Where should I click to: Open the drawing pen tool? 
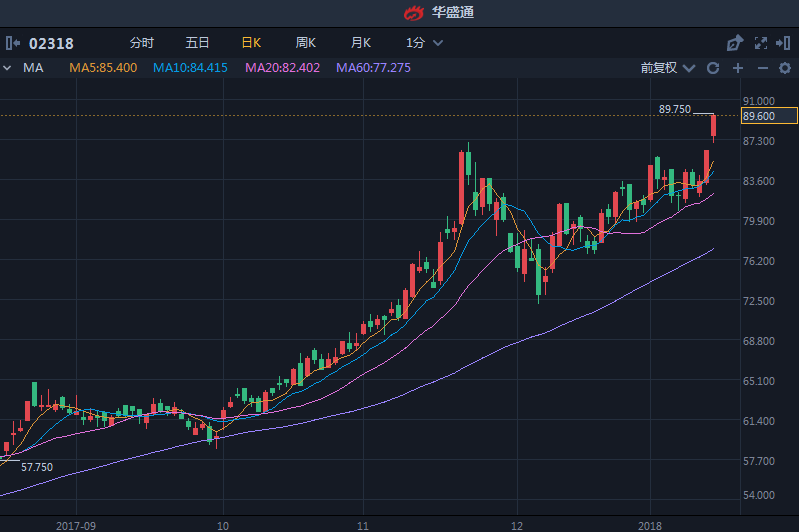[x=734, y=43]
